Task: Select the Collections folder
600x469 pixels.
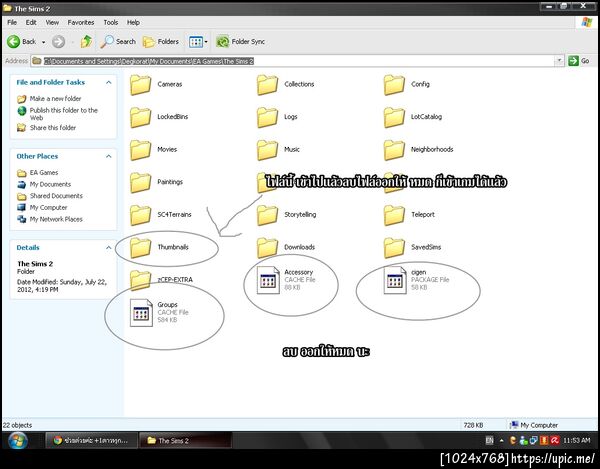Action: (285, 85)
